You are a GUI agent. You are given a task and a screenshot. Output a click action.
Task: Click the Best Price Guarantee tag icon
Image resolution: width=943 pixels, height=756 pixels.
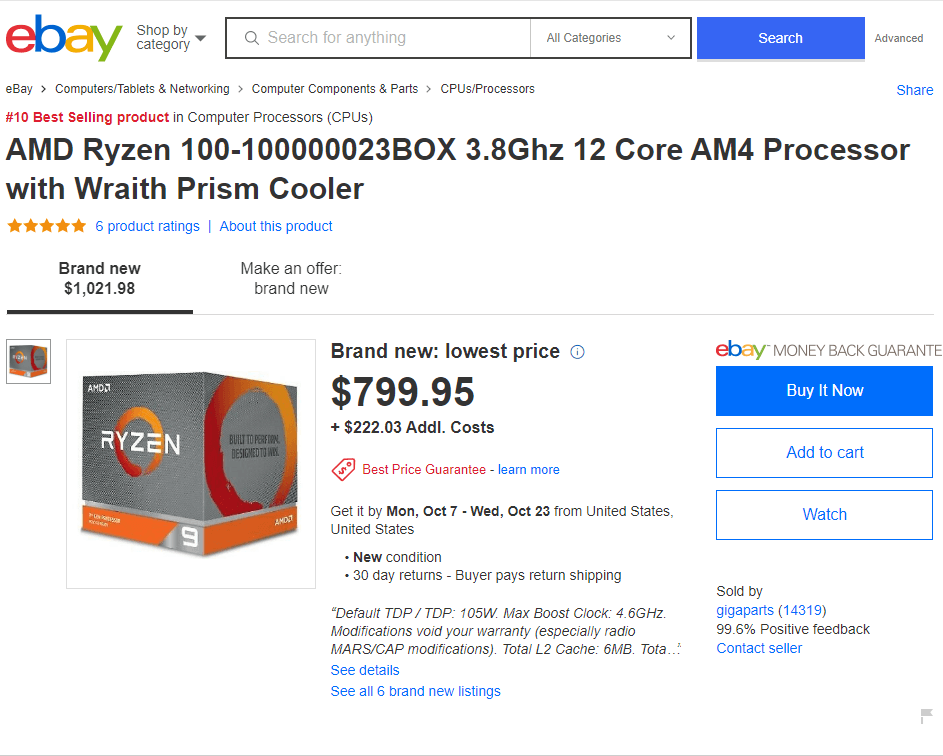341,469
